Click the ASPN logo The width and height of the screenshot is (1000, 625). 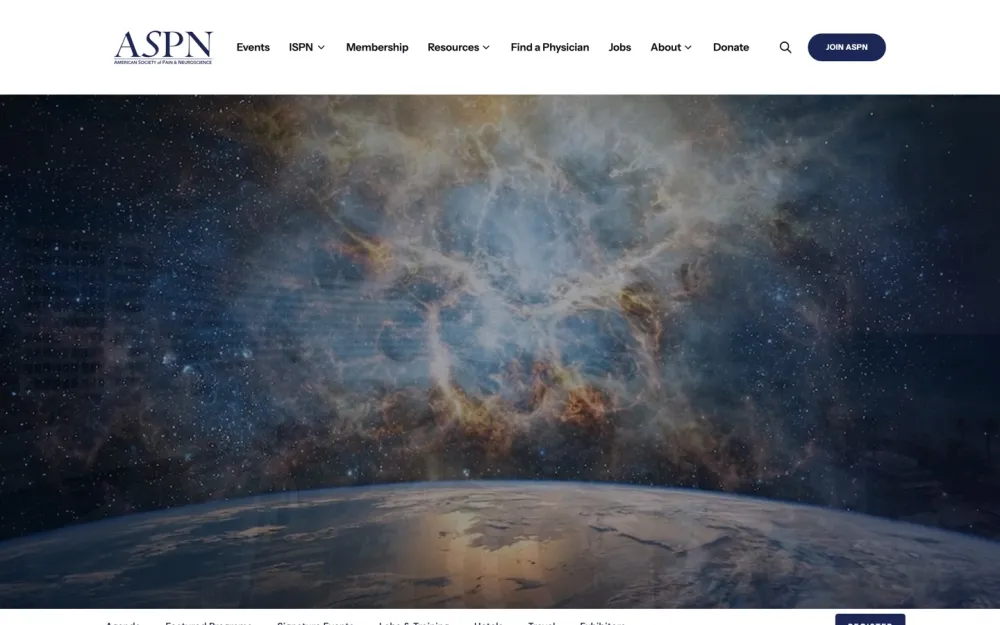163,47
